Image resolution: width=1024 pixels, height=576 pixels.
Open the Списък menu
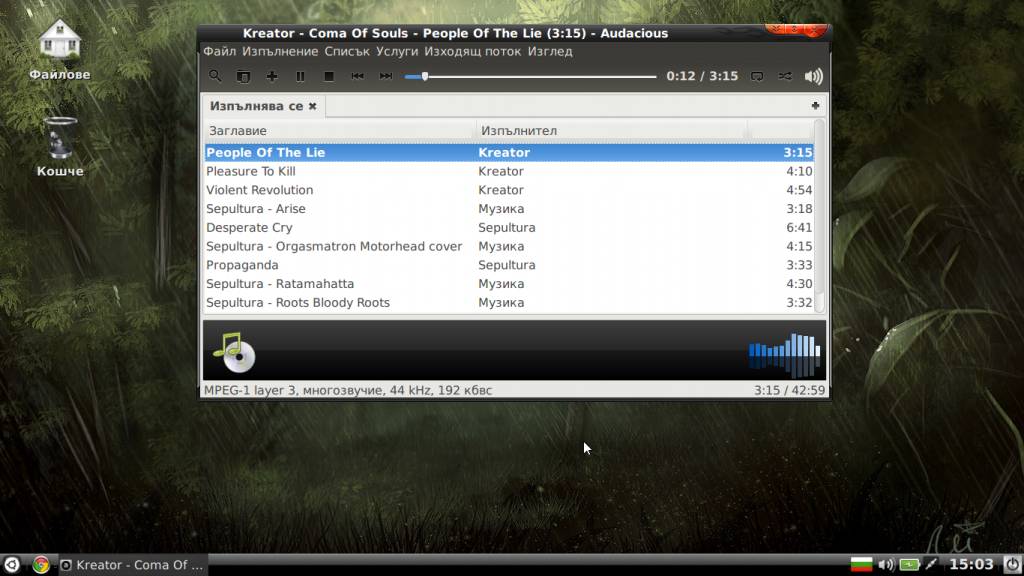pyautogui.click(x=347, y=52)
